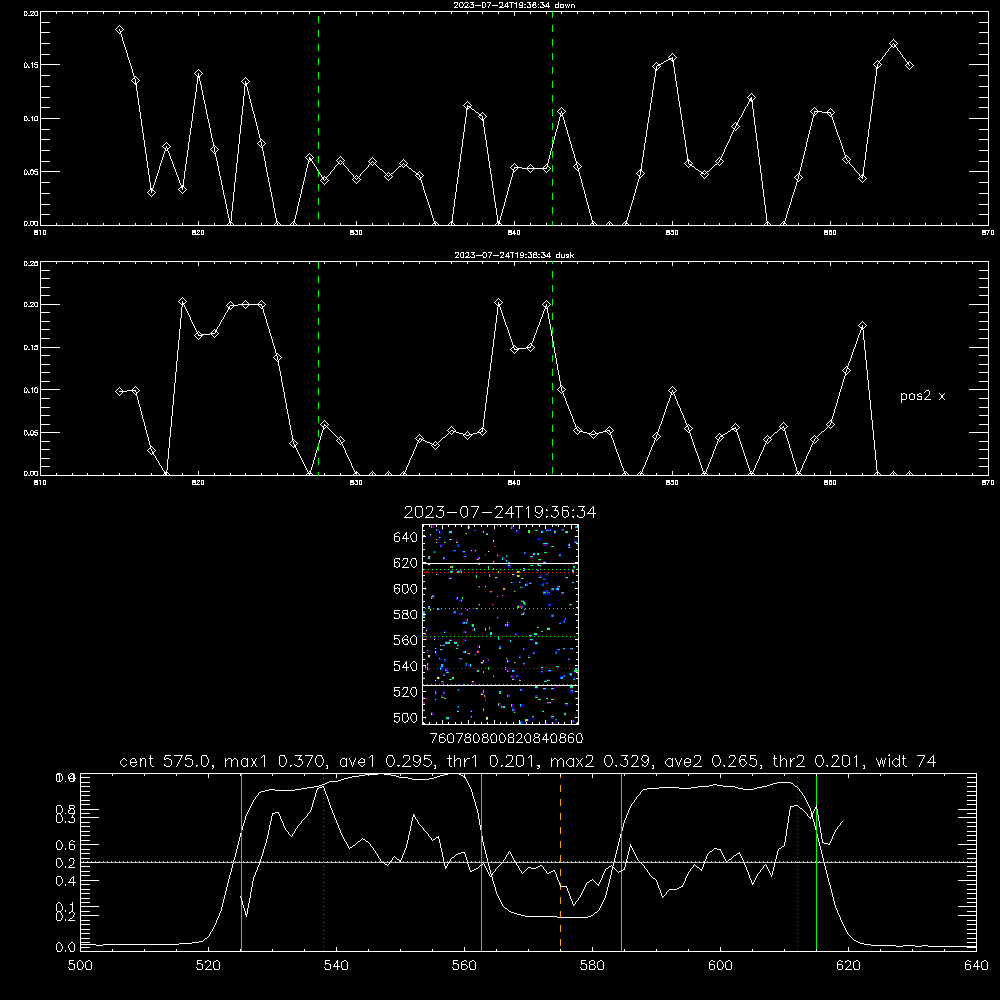Click y-axis label '540' of scatter image
This screenshot has height=1000, width=1000.
(x=406, y=666)
